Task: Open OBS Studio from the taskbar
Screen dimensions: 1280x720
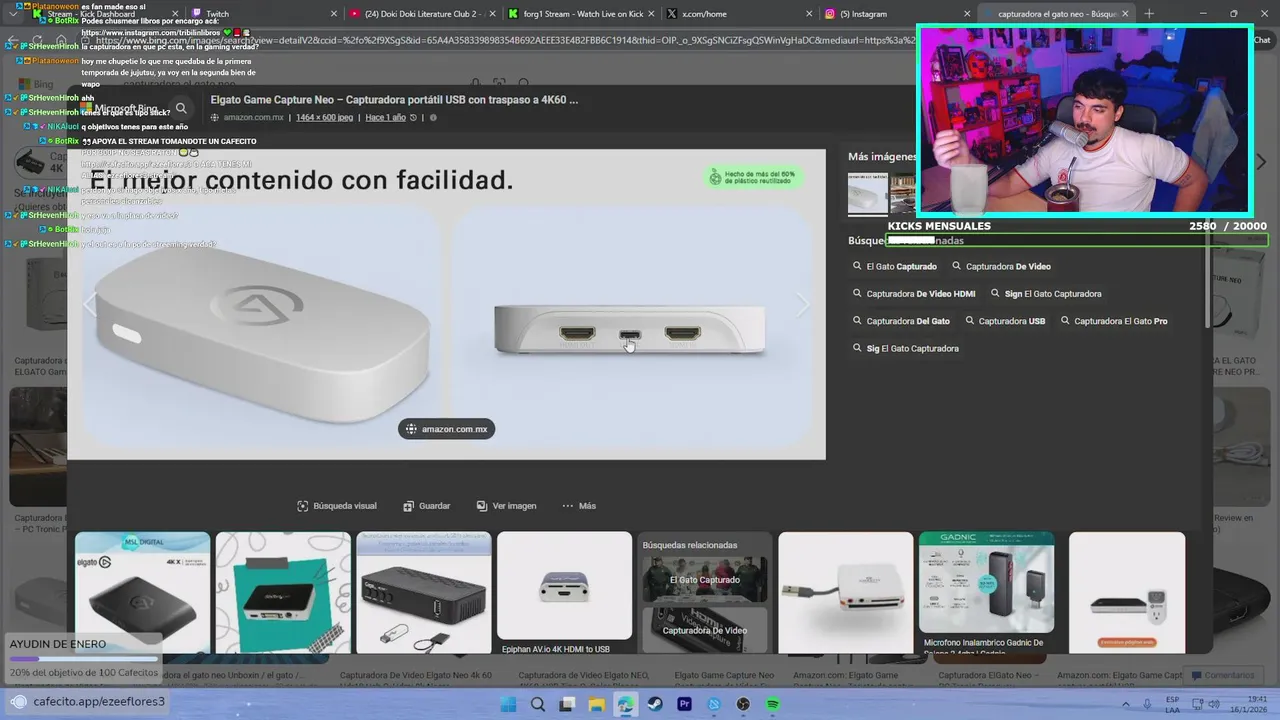Action: pyautogui.click(x=743, y=704)
